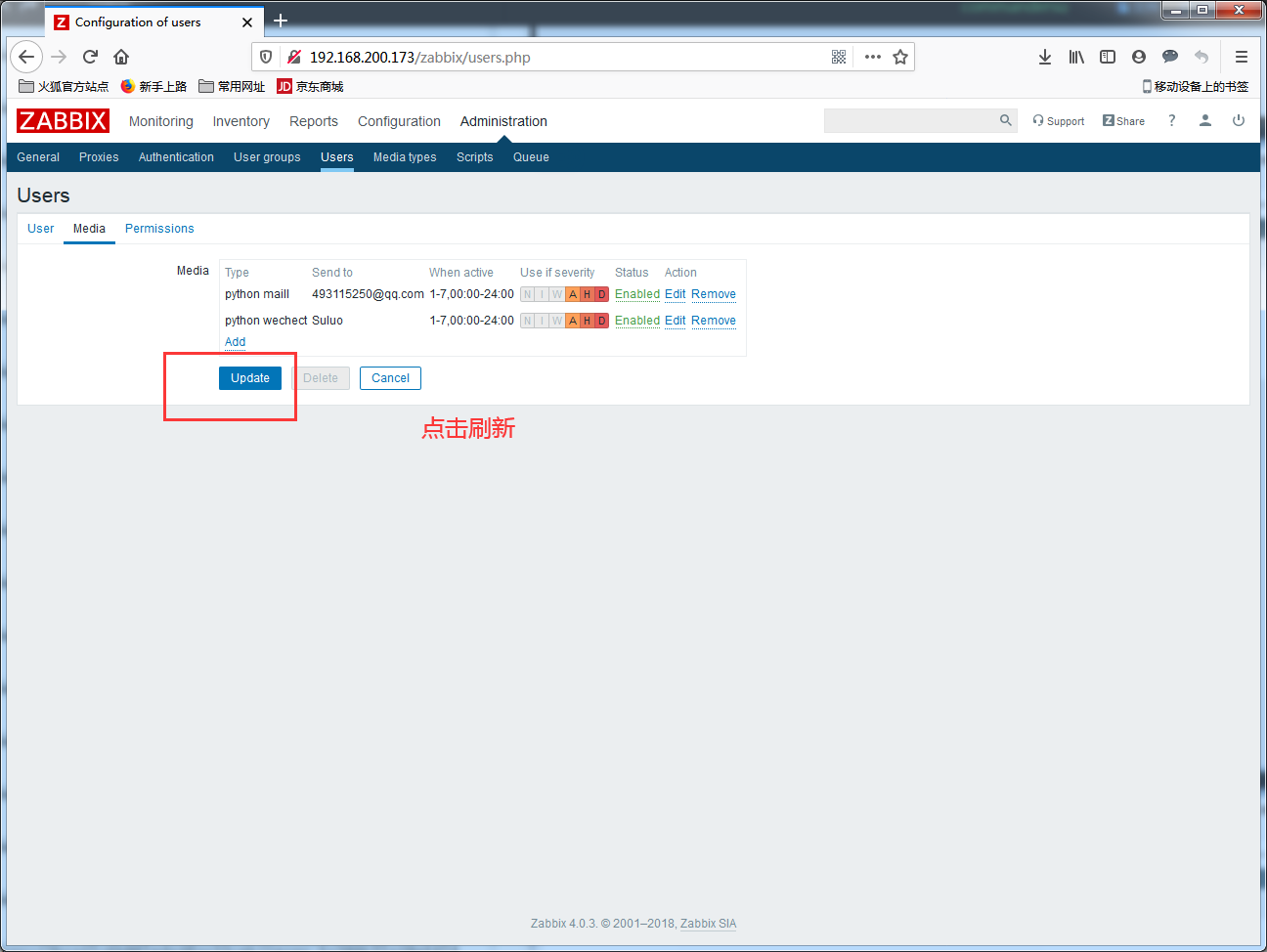
Task: Open the Reports menu
Action: (x=314, y=121)
